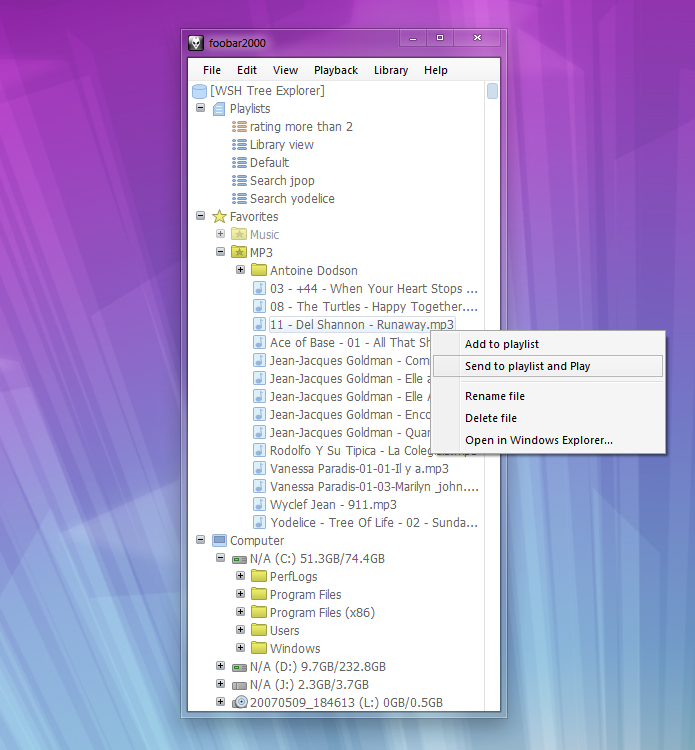Expand the J: drive node
This screenshot has height=750, width=695.
(221, 684)
